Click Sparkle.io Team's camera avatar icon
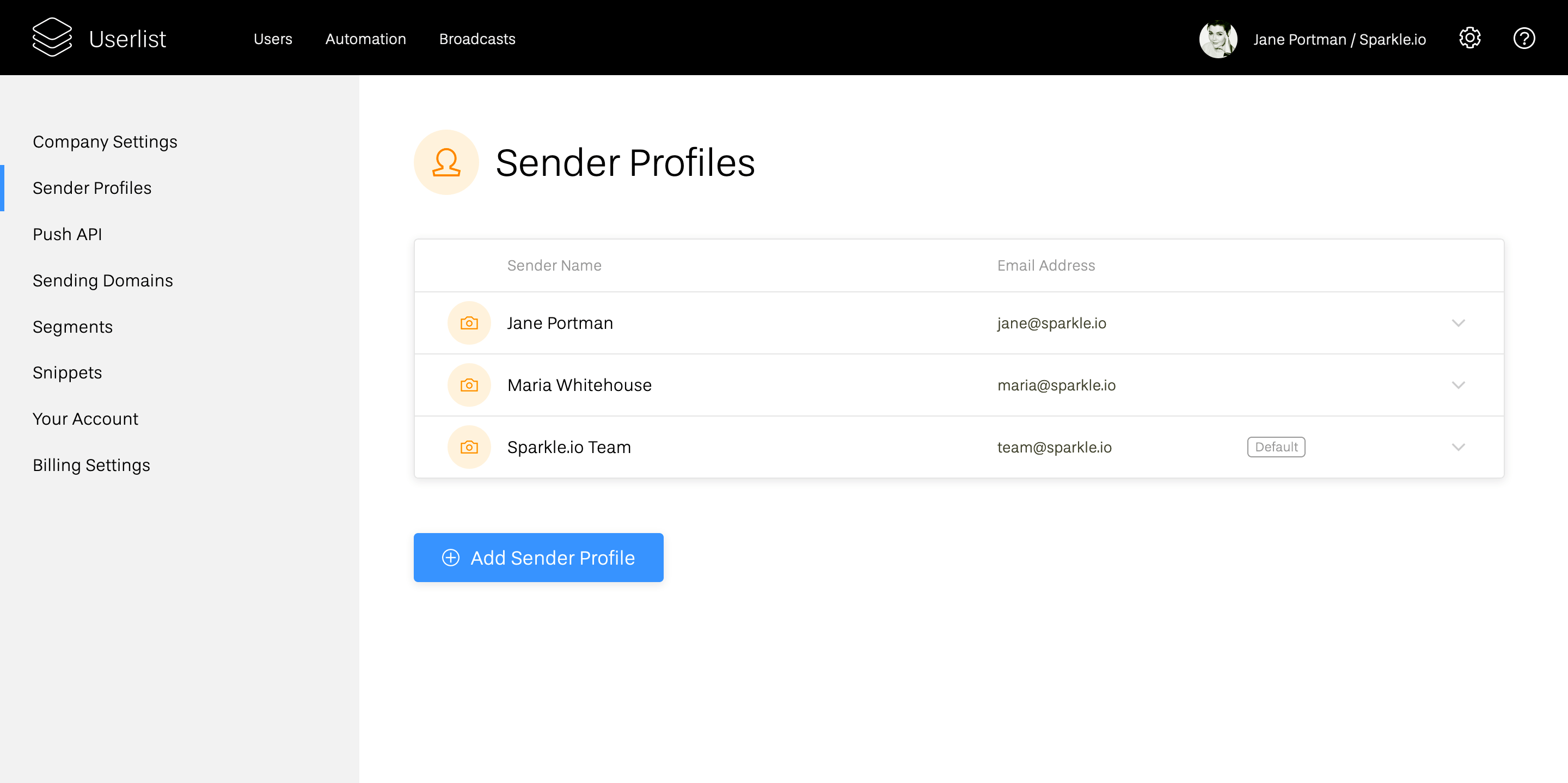This screenshot has width=1568, height=783. point(469,447)
